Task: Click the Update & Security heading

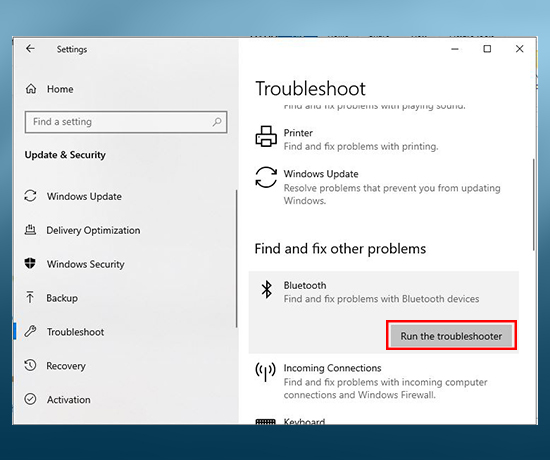Action: coord(65,155)
